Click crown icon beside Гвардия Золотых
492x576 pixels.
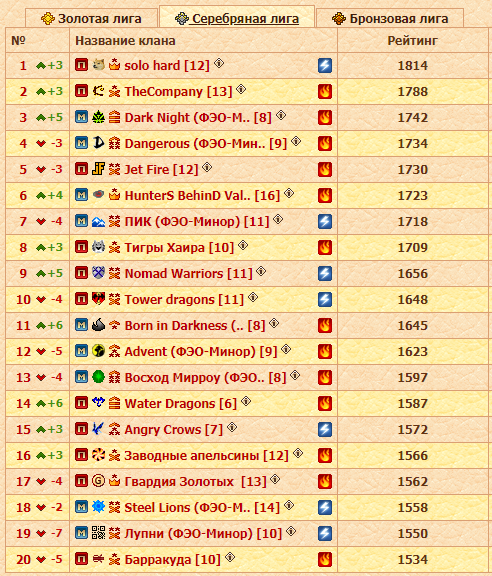click(x=114, y=480)
